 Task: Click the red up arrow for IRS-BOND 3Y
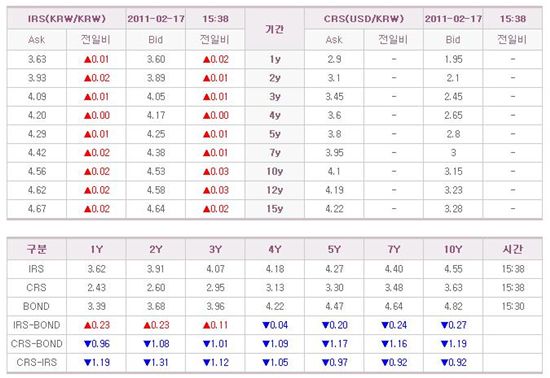coord(207,325)
